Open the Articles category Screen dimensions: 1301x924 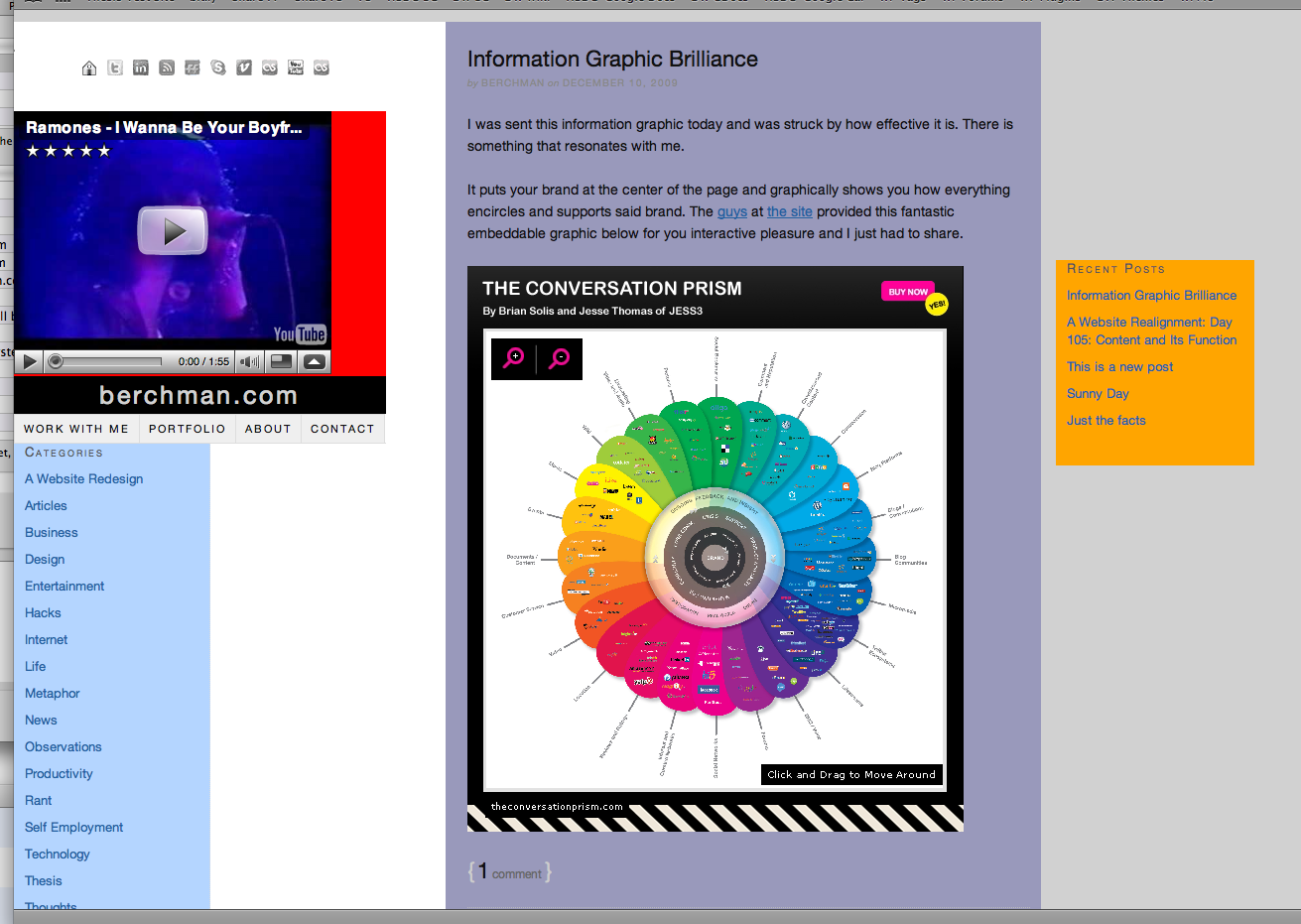[46, 505]
